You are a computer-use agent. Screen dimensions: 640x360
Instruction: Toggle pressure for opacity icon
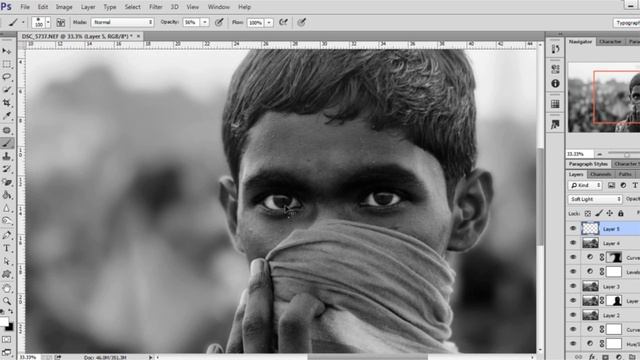click(219, 22)
